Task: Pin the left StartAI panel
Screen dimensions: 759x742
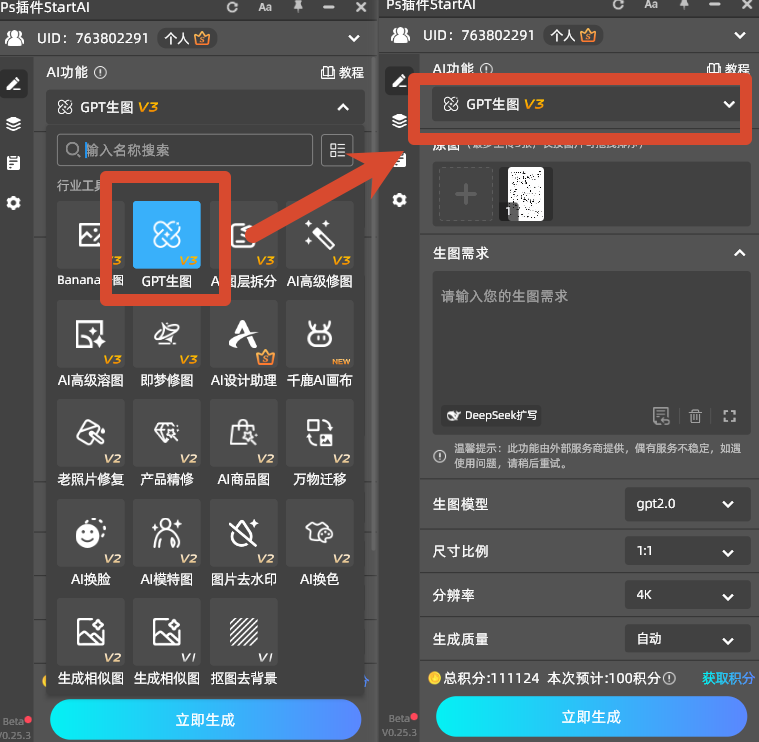Action: point(298,7)
